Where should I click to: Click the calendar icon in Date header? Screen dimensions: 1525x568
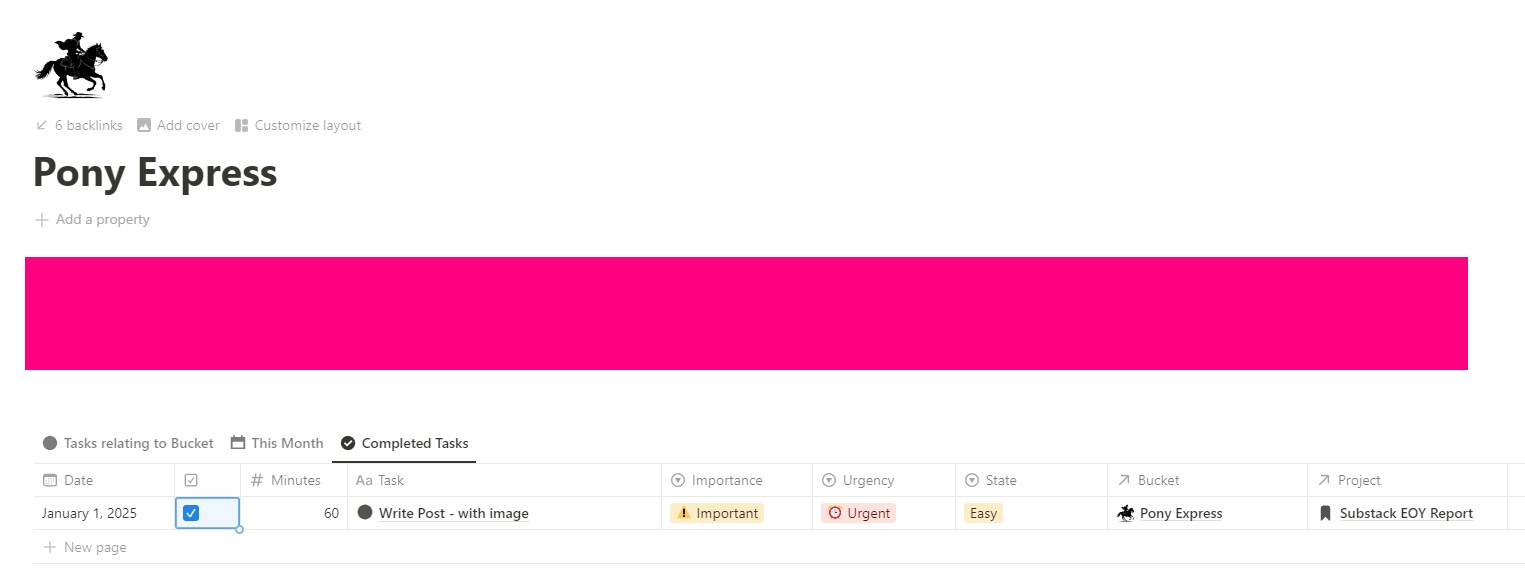50,480
